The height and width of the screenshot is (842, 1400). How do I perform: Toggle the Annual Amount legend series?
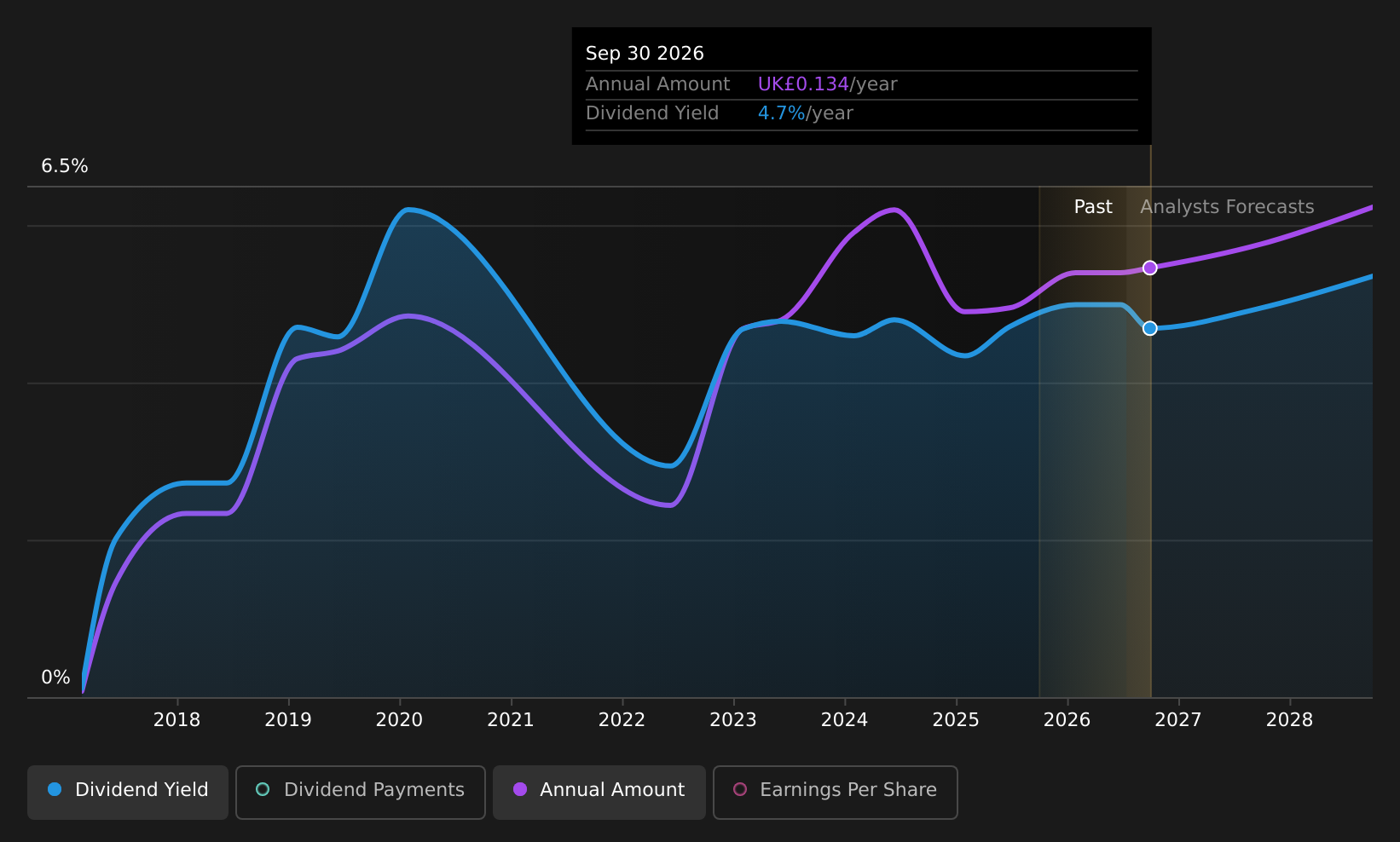(x=599, y=792)
